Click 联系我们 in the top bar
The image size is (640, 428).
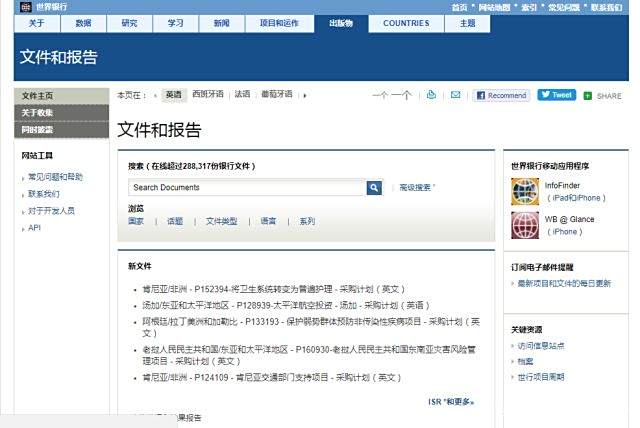[607, 7]
